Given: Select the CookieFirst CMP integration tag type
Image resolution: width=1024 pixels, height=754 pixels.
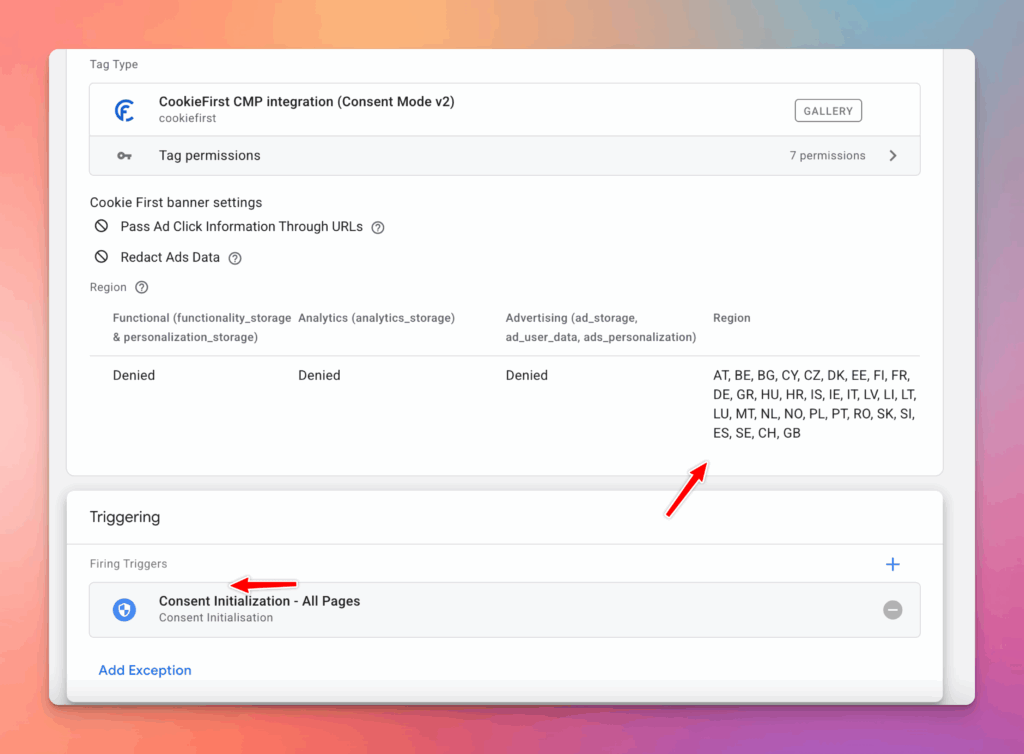Looking at the screenshot, I should coord(306,102).
